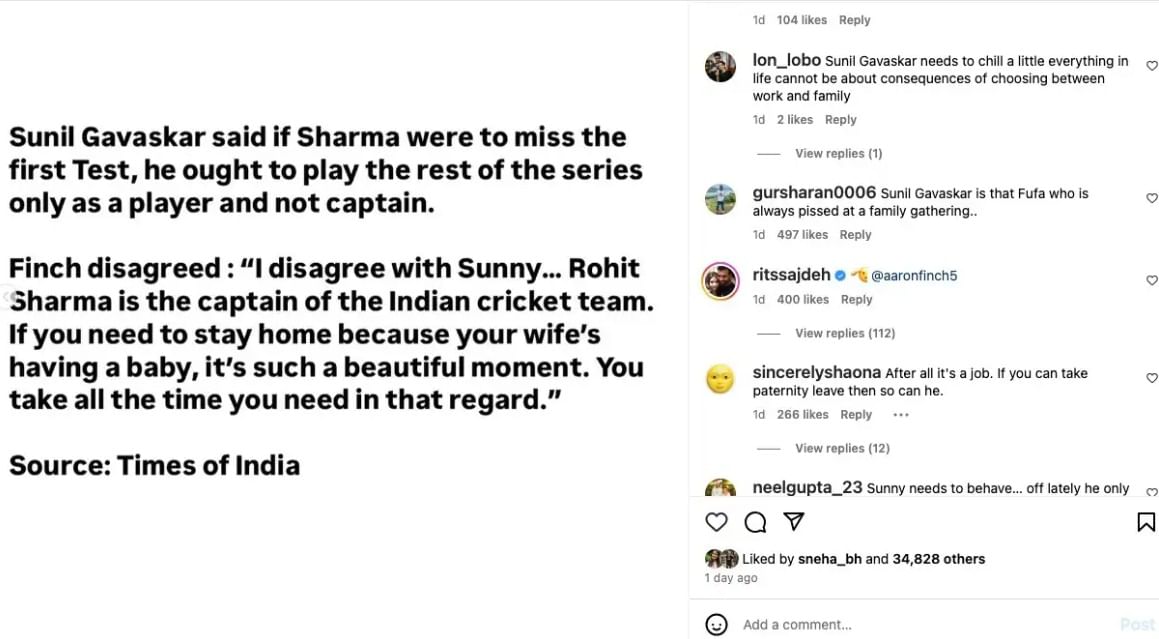Save post with bookmark icon
The image size is (1159, 639).
[x=1146, y=522]
